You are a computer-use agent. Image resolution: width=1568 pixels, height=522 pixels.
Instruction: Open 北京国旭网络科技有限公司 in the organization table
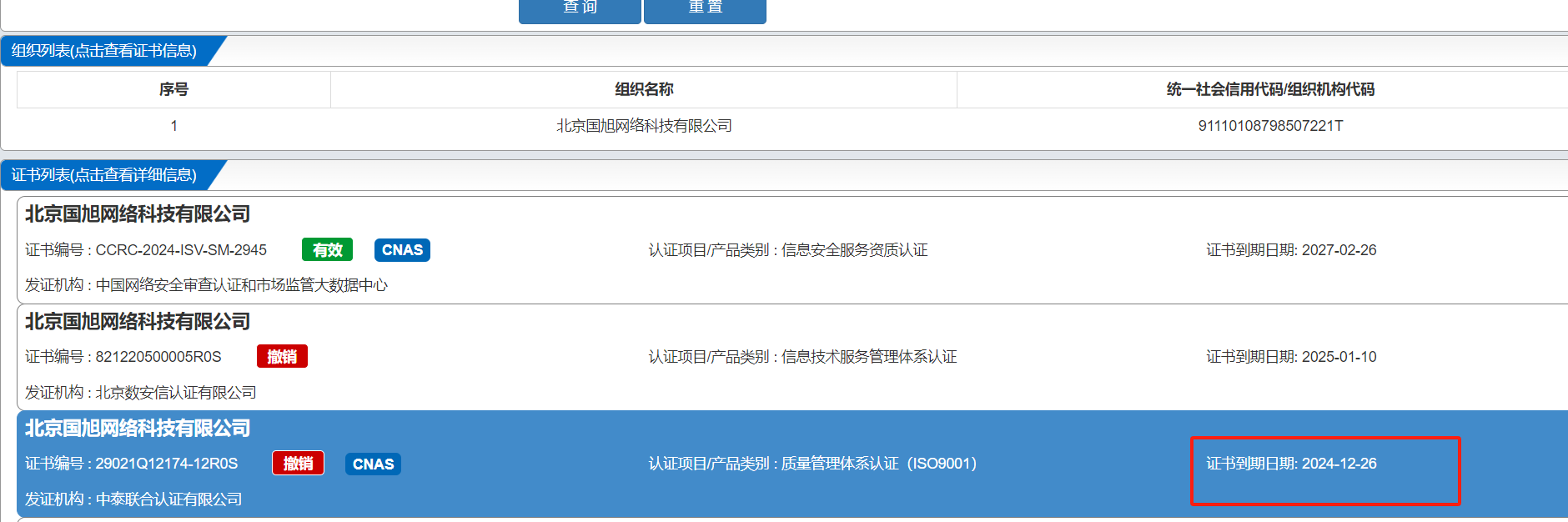click(644, 126)
